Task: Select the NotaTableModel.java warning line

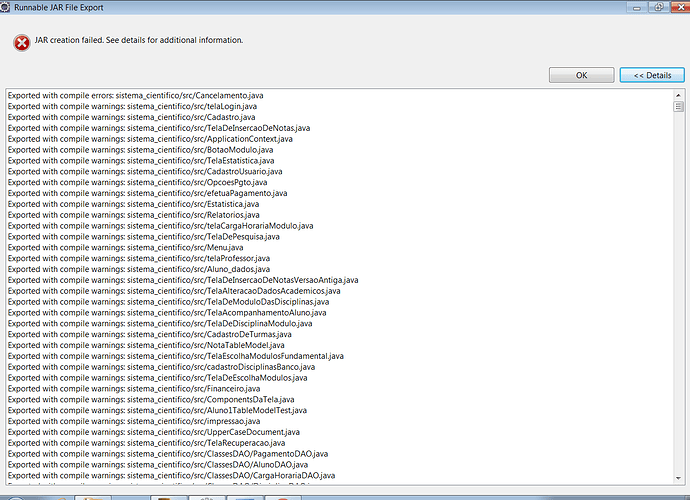Action: click(146, 345)
